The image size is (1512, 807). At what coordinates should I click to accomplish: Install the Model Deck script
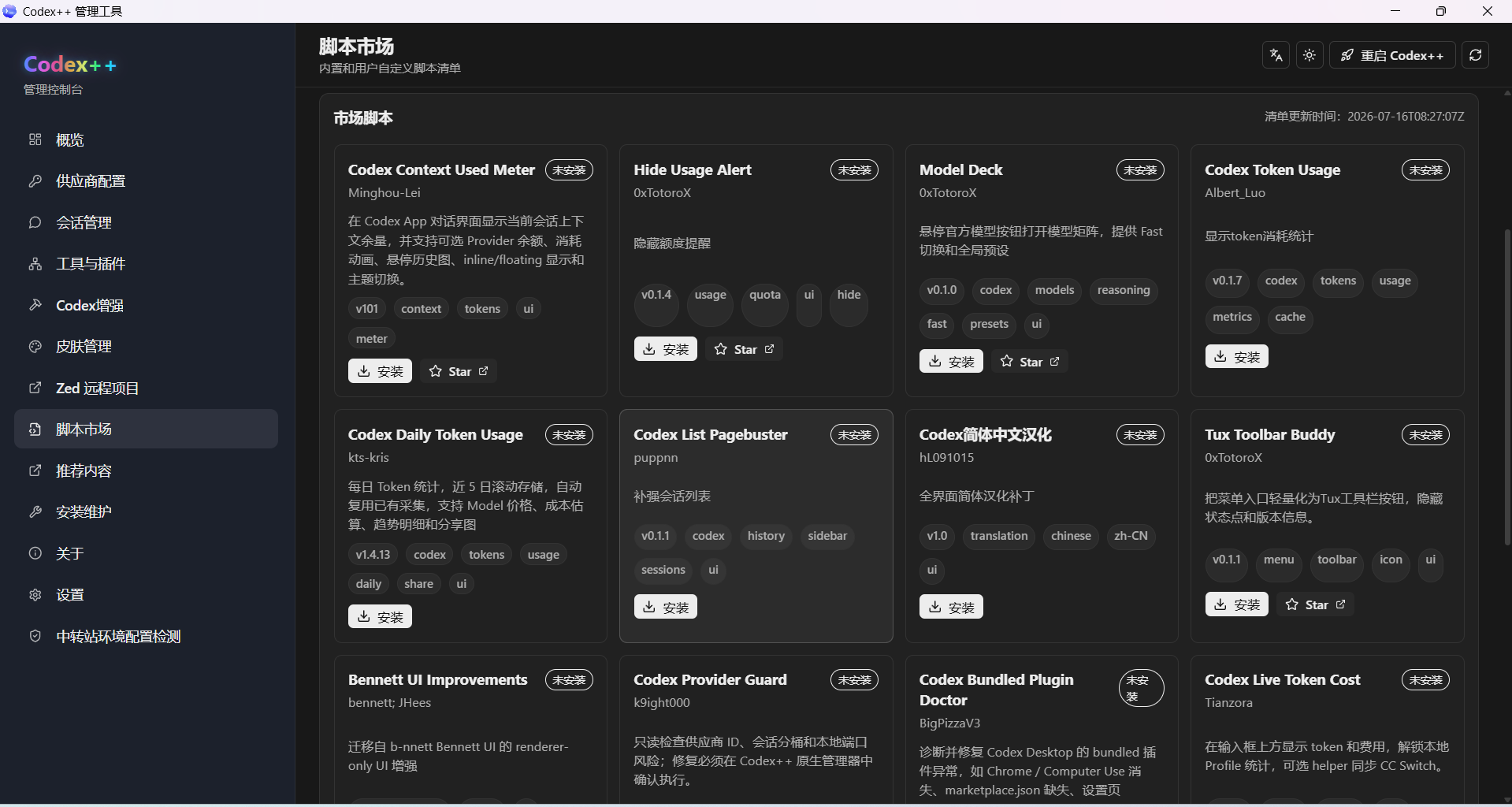[951, 361]
